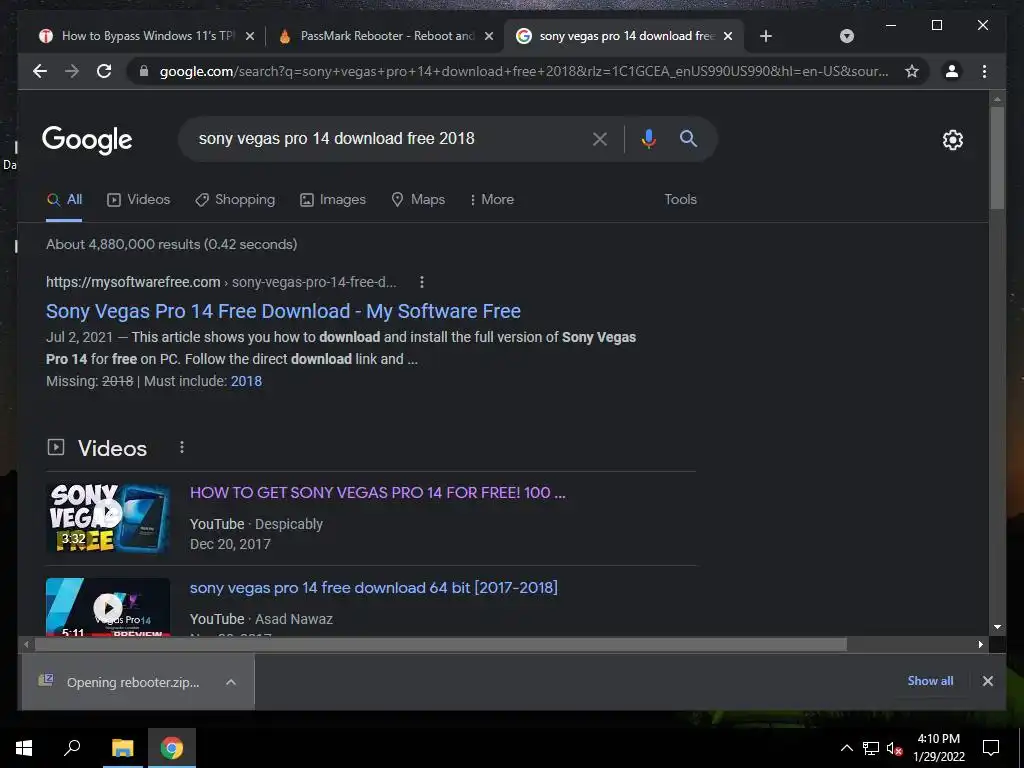Open the Chrome profile icon
The height and width of the screenshot is (768, 1024).
point(952,71)
